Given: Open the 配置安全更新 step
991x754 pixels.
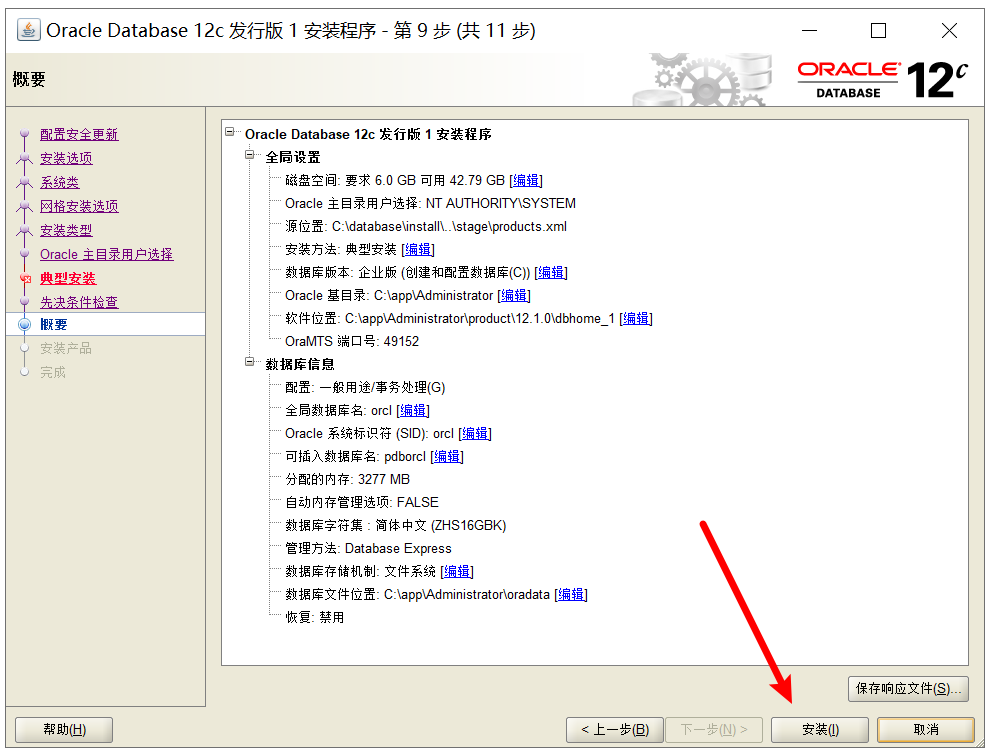Looking at the screenshot, I should (79, 135).
